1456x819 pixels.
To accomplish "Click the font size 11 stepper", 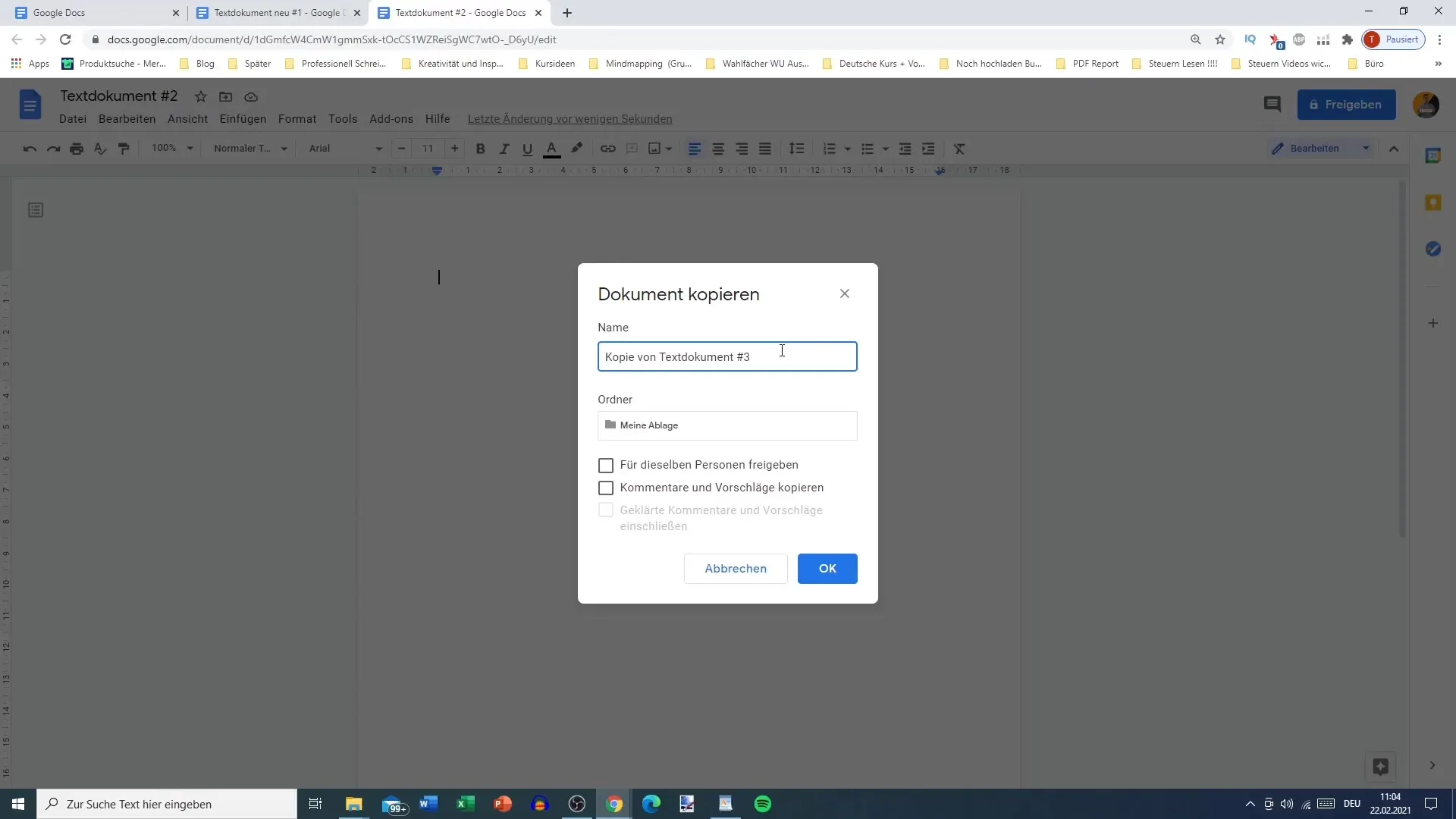I will (x=429, y=148).
